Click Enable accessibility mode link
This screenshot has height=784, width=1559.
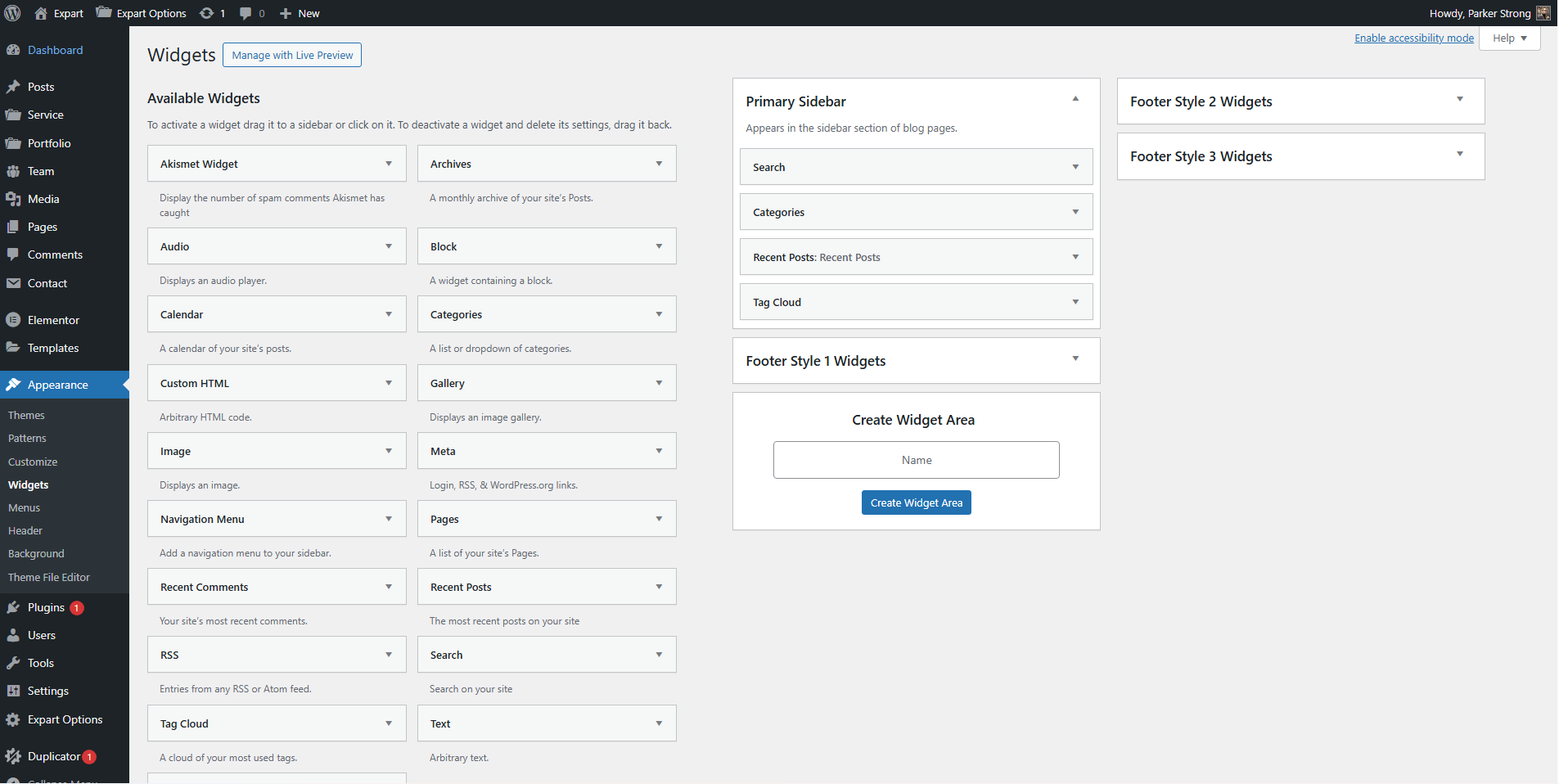[1413, 38]
